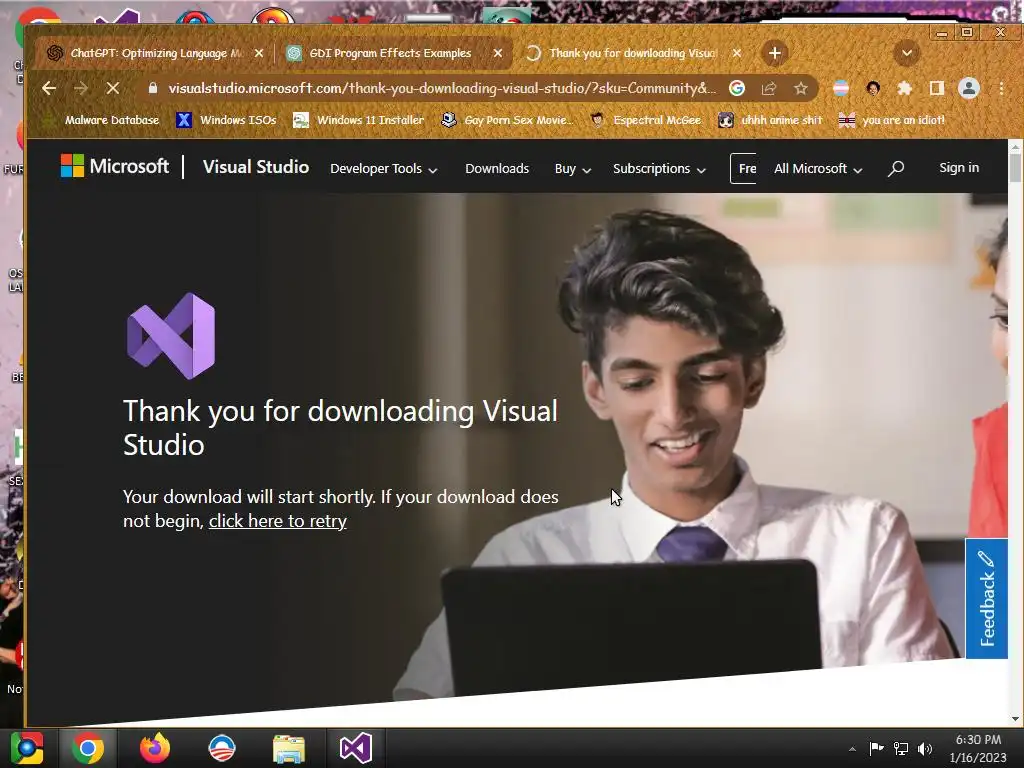Open the Obama logo taskbar app
1024x768 pixels.
(221, 748)
